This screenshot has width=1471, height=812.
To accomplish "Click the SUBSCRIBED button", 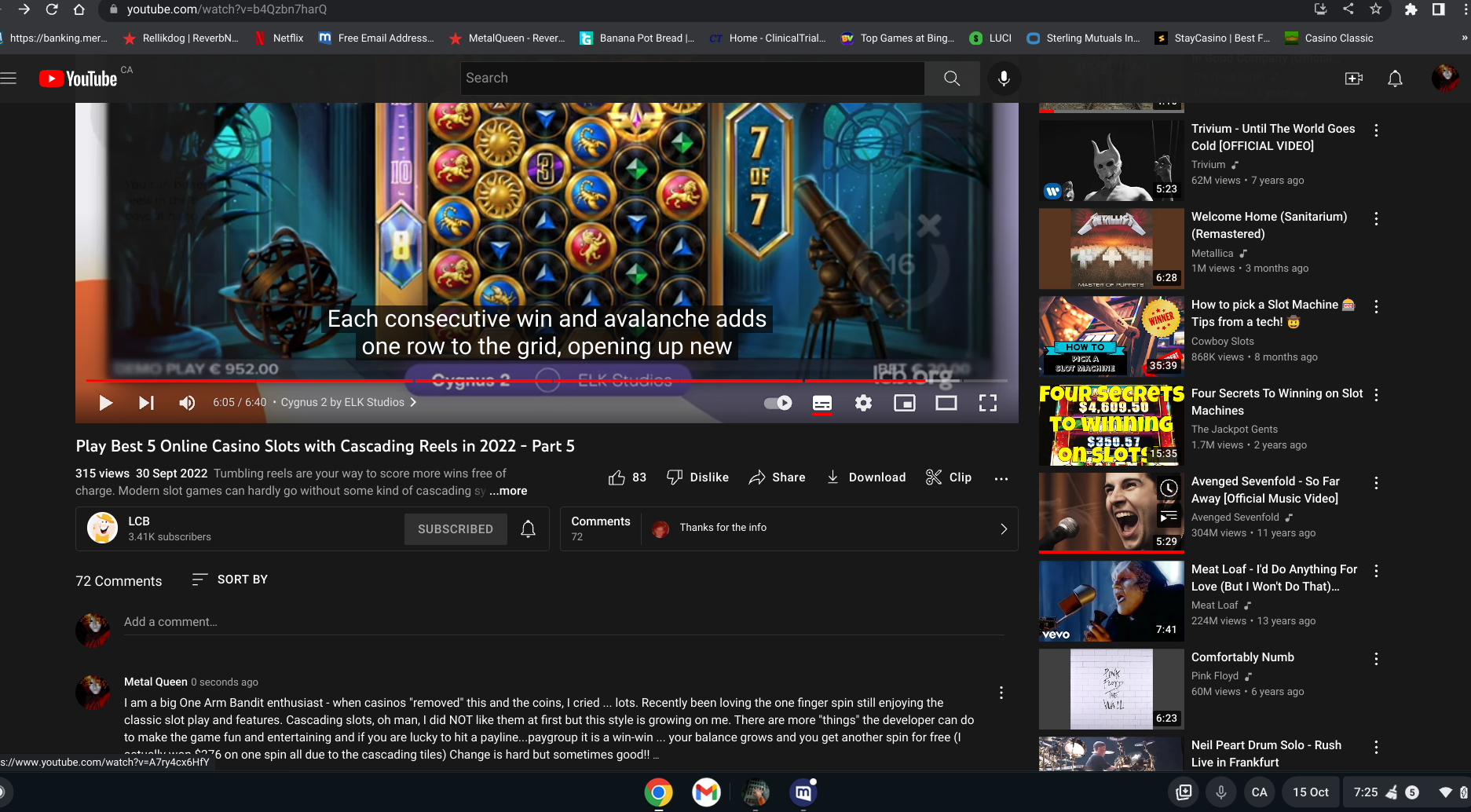I will tap(456, 529).
